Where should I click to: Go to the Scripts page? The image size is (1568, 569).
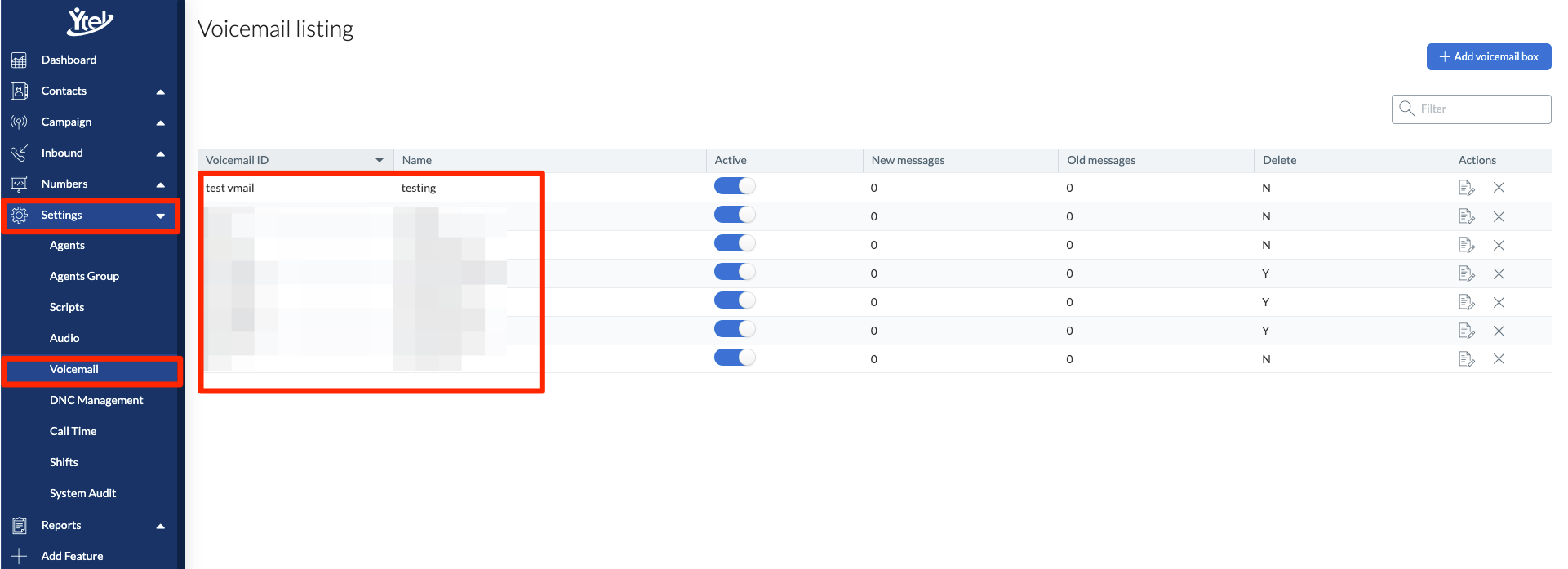67,307
